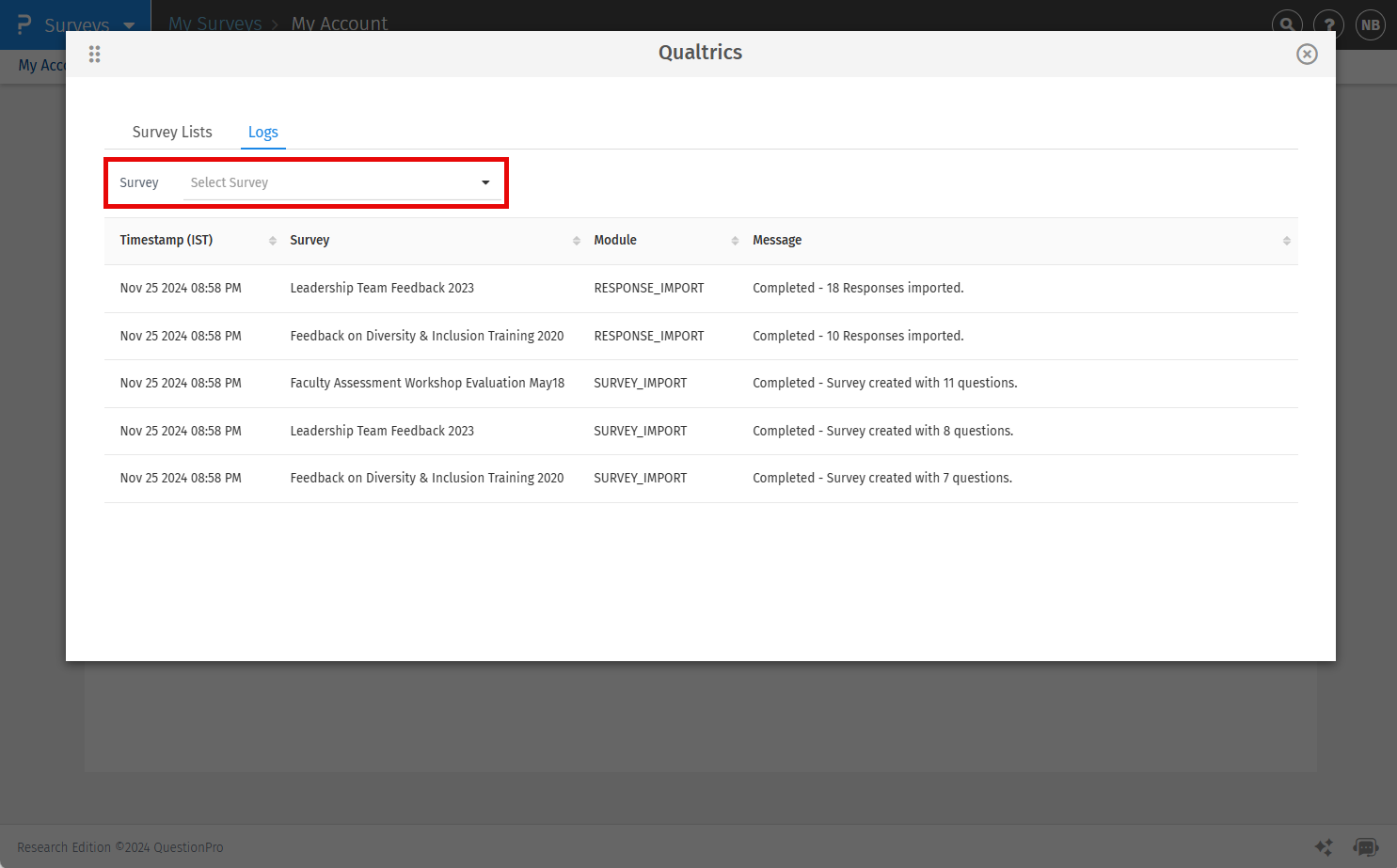Click the sparkle AI icon in footer
The height and width of the screenshot is (868, 1397).
pos(1324,847)
